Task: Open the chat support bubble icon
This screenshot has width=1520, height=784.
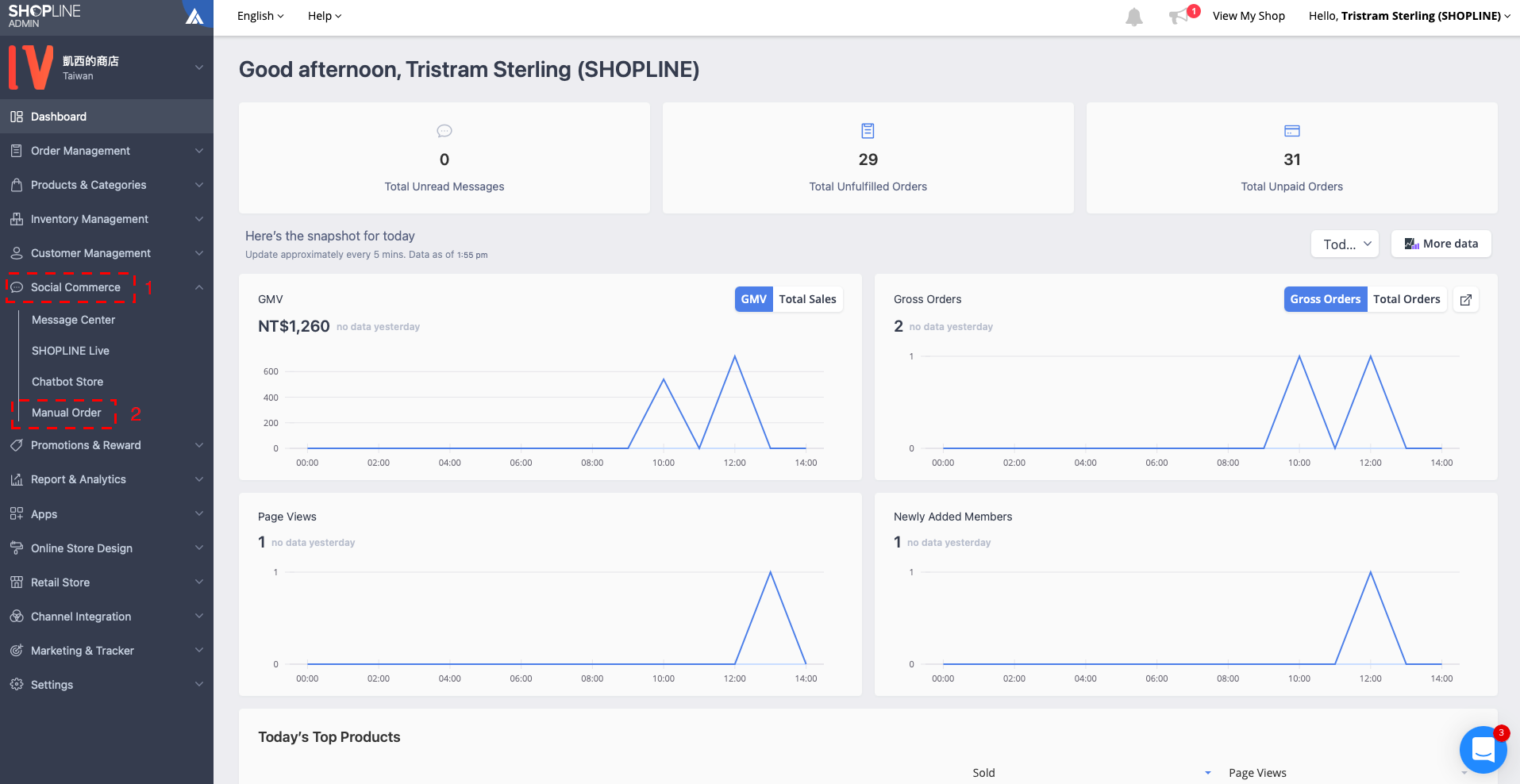Action: tap(1483, 749)
